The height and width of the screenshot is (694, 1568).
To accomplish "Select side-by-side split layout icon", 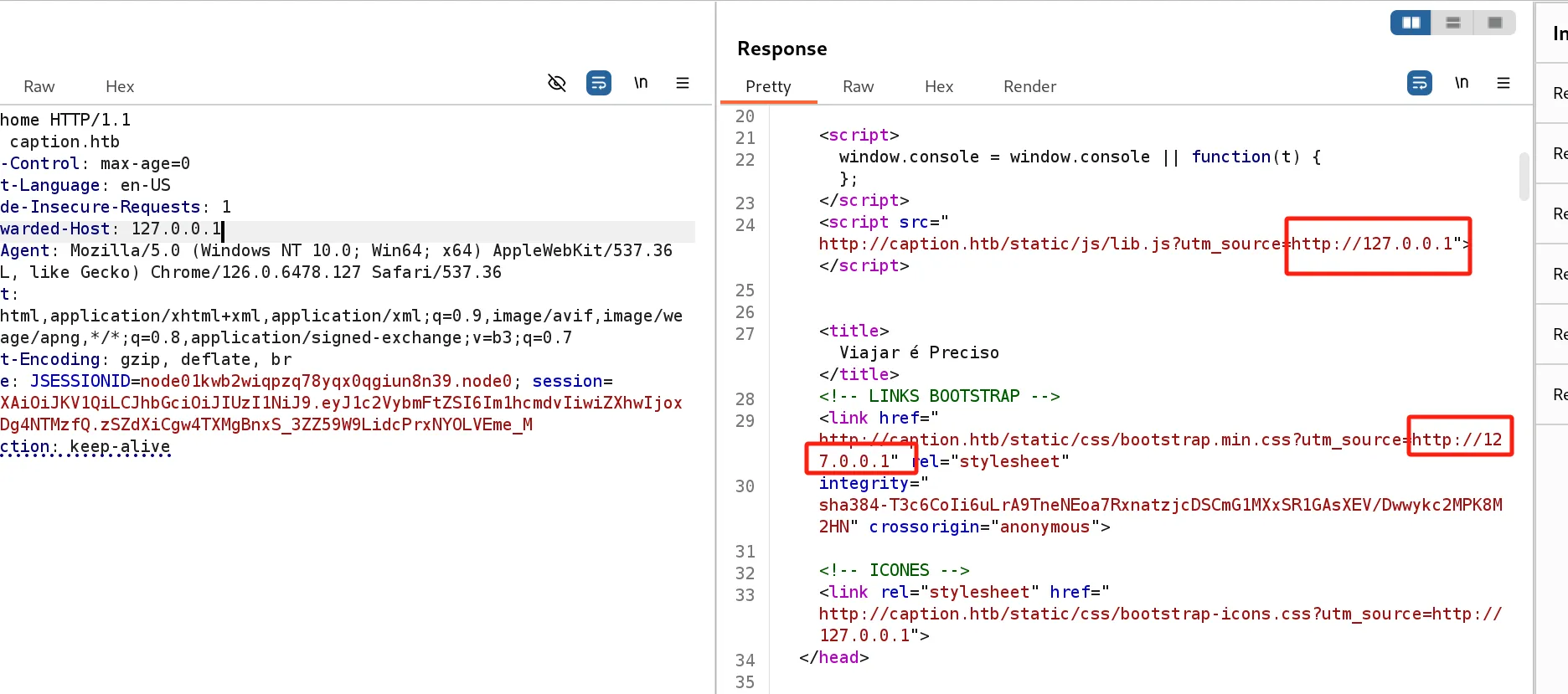I will (x=1411, y=23).
